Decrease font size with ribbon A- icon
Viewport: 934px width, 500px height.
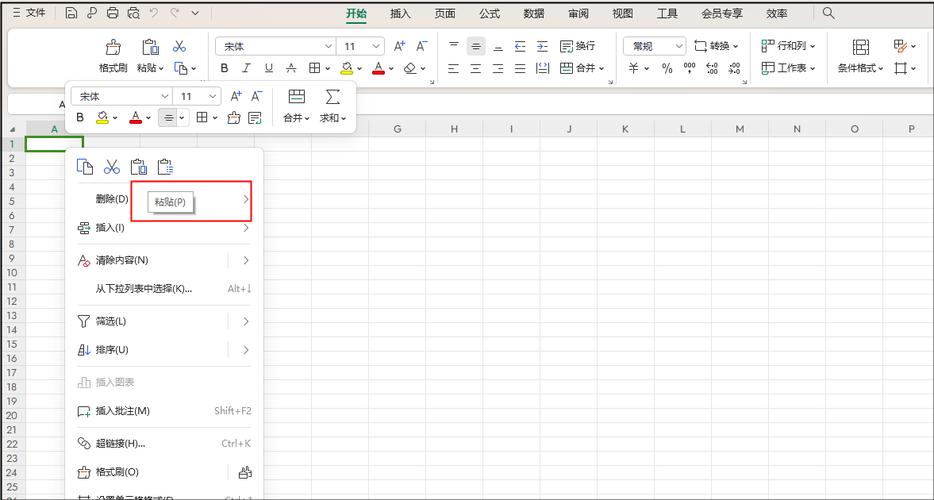pyautogui.click(x=422, y=46)
